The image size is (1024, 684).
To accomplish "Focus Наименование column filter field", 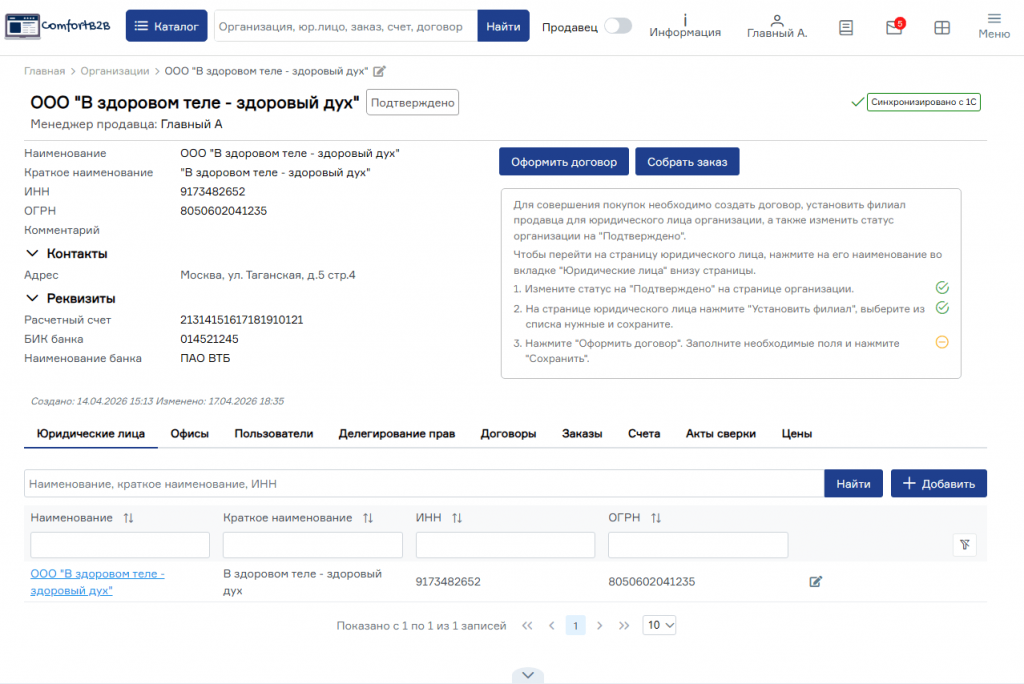I will click(120, 545).
